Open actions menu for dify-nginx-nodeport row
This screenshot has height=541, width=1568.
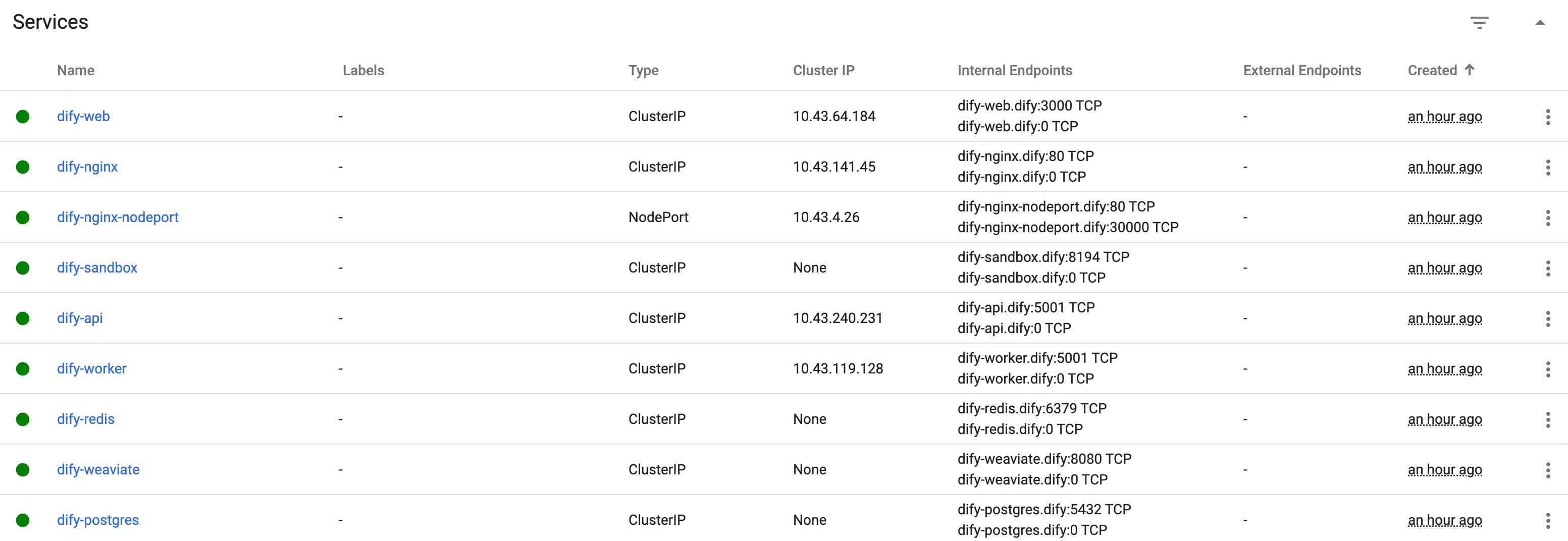(1547, 218)
